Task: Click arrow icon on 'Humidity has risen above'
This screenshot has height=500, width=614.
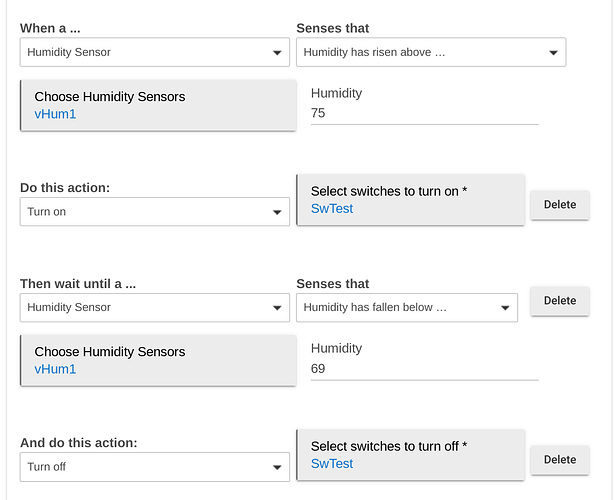Action: pos(553,52)
